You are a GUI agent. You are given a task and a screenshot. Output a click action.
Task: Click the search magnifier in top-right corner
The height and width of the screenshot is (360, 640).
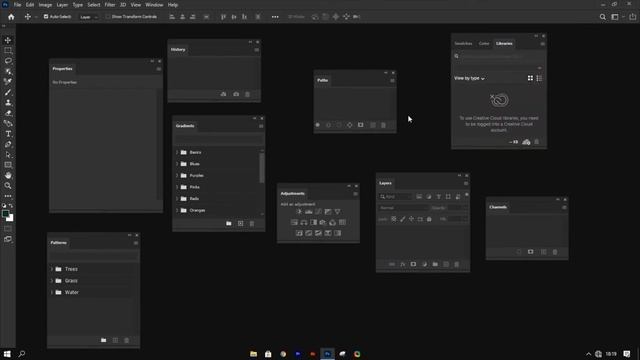(x=602, y=17)
